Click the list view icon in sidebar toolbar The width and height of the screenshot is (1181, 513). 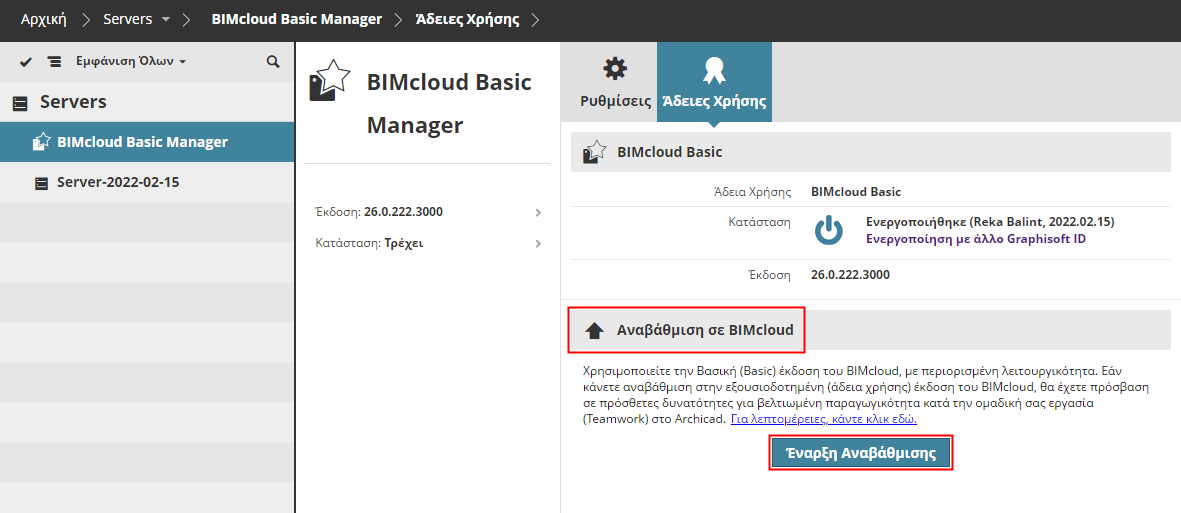54,62
